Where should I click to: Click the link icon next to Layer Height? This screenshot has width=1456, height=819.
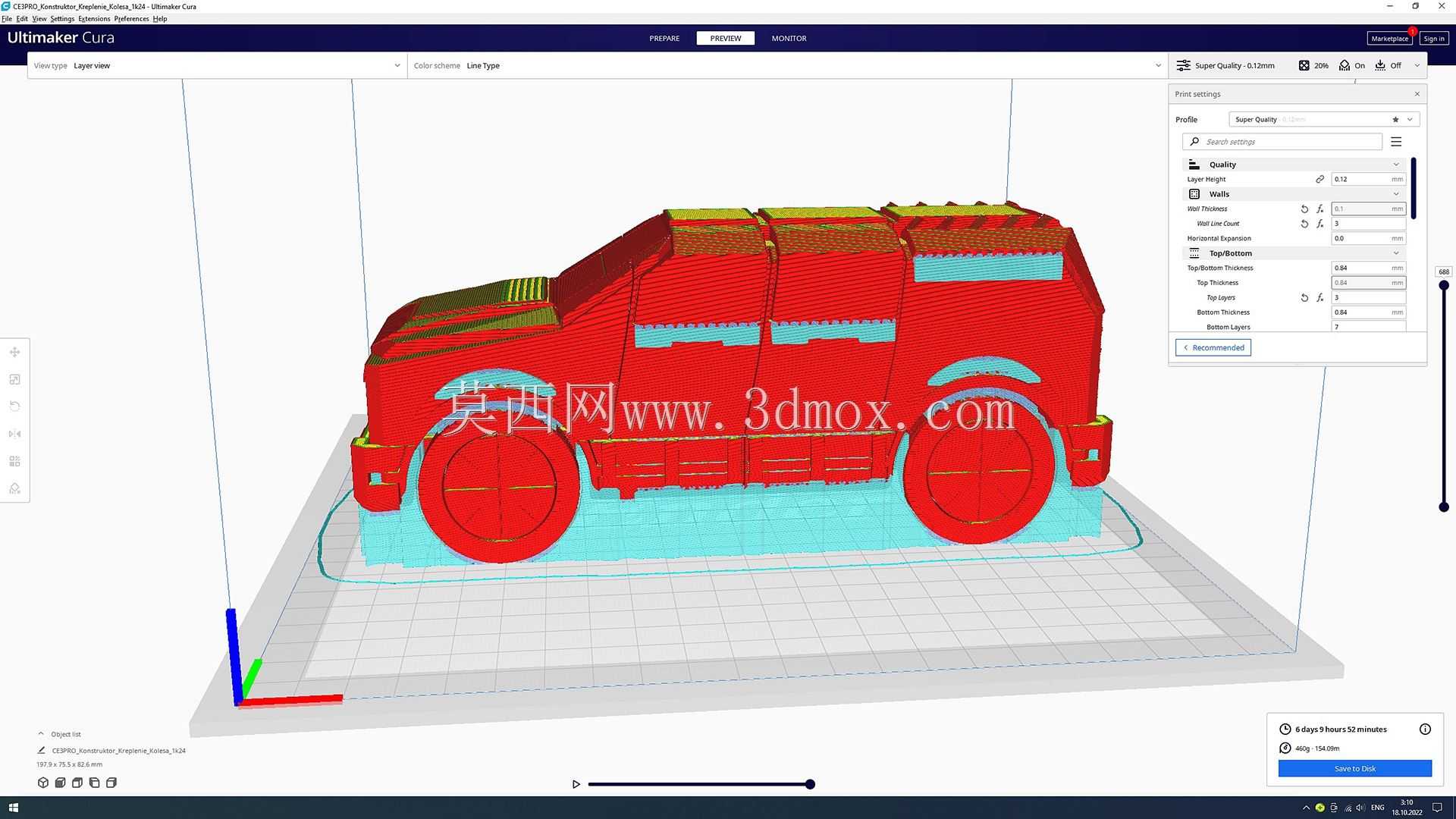pyautogui.click(x=1319, y=179)
